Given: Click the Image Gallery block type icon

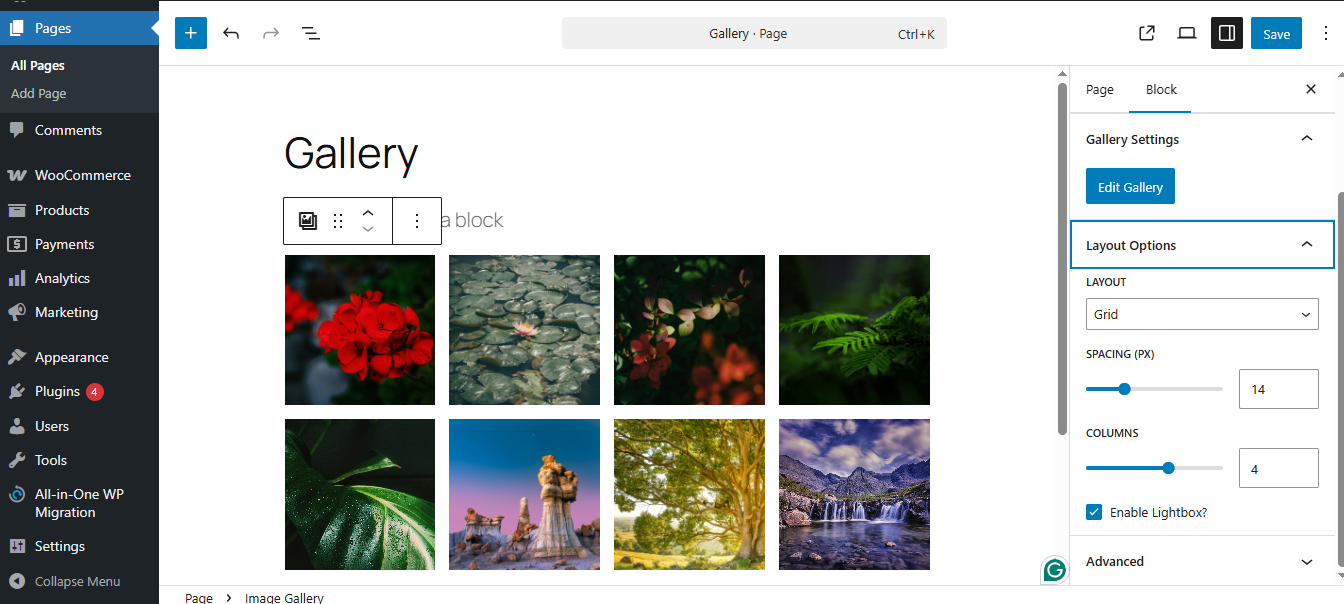Looking at the screenshot, I should pyautogui.click(x=308, y=221).
